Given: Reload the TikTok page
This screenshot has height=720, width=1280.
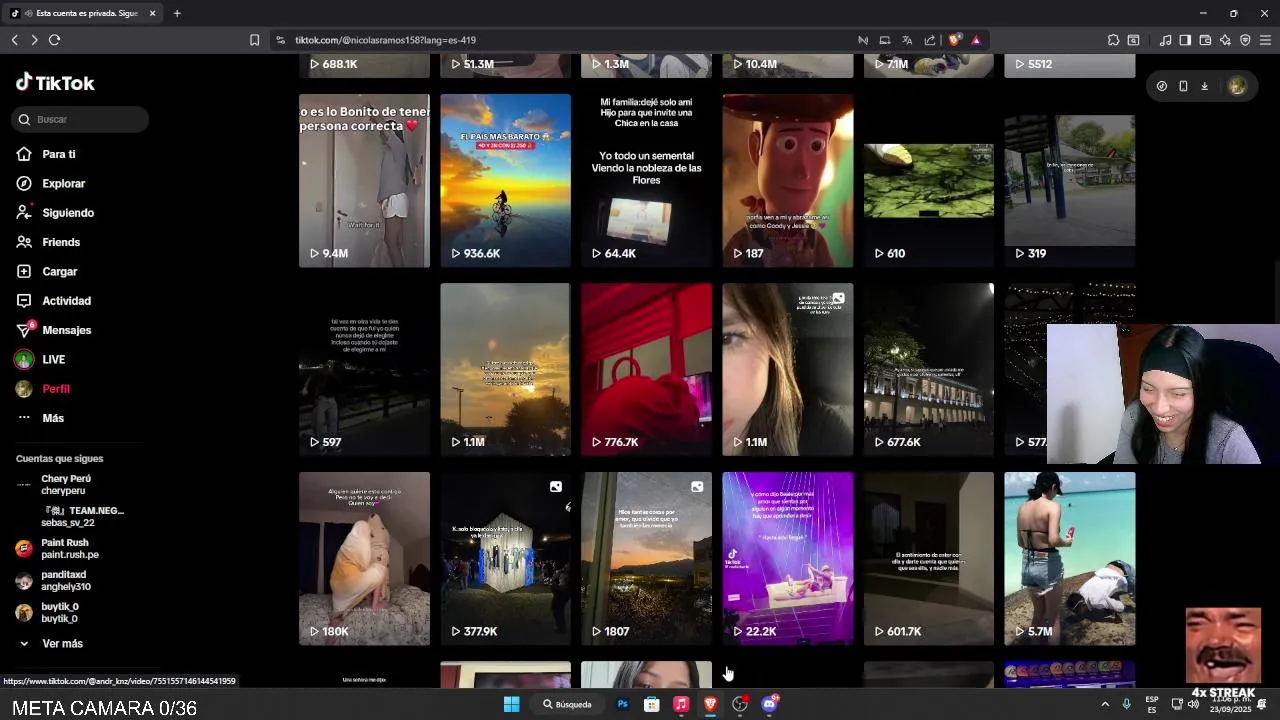Looking at the screenshot, I should [x=54, y=40].
